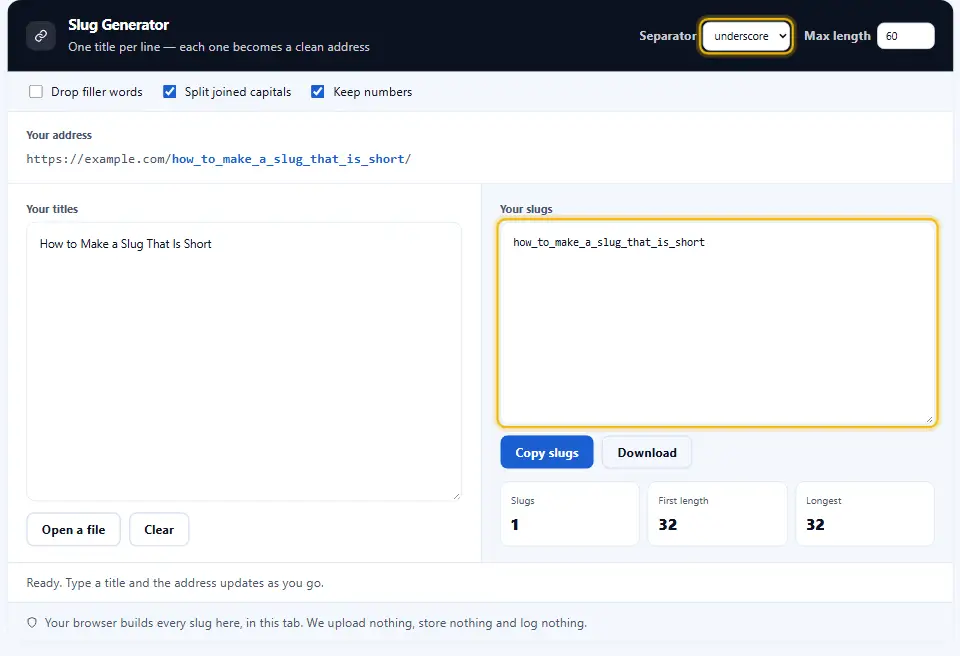Select the First length value 32
960x656 pixels.
pos(667,525)
